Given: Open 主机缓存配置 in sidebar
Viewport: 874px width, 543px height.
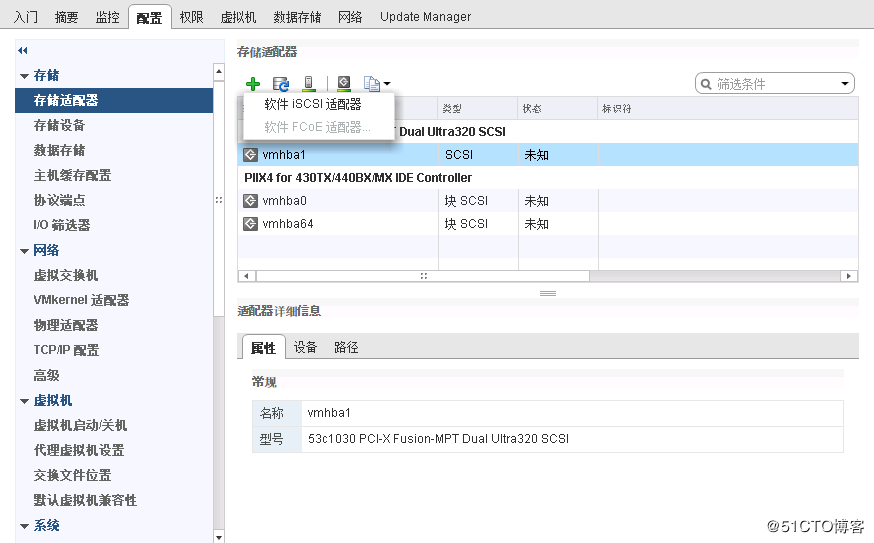Looking at the screenshot, I should point(72,175).
